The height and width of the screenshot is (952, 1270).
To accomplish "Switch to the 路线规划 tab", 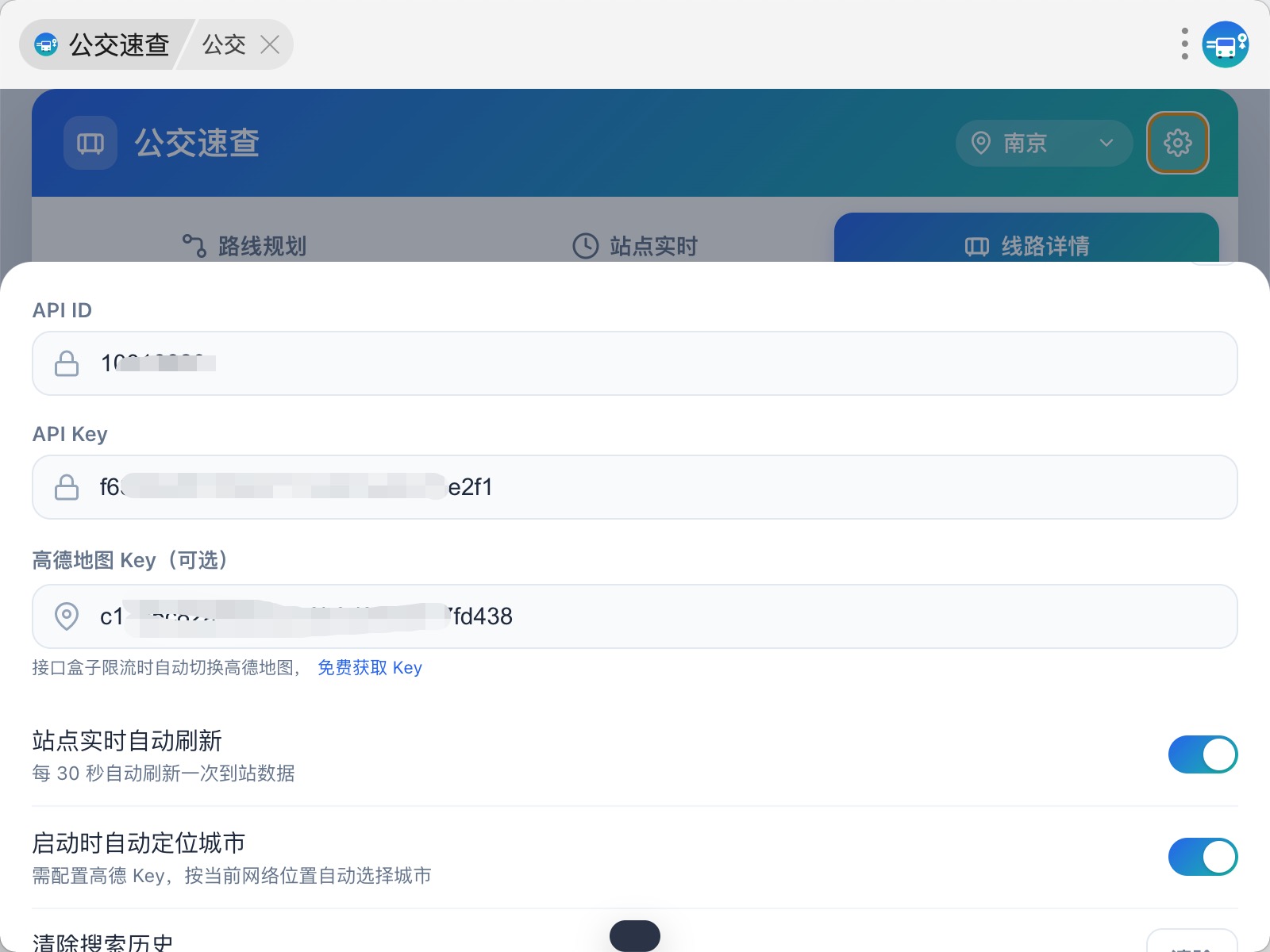I will click(x=244, y=246).
